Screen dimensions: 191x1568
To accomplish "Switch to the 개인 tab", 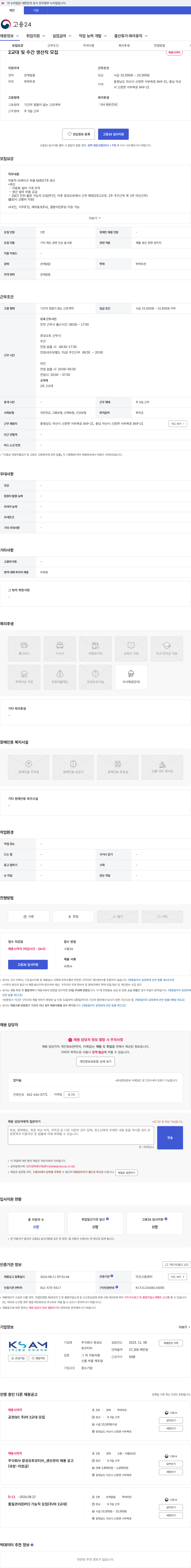I will [x=12, y=10].
